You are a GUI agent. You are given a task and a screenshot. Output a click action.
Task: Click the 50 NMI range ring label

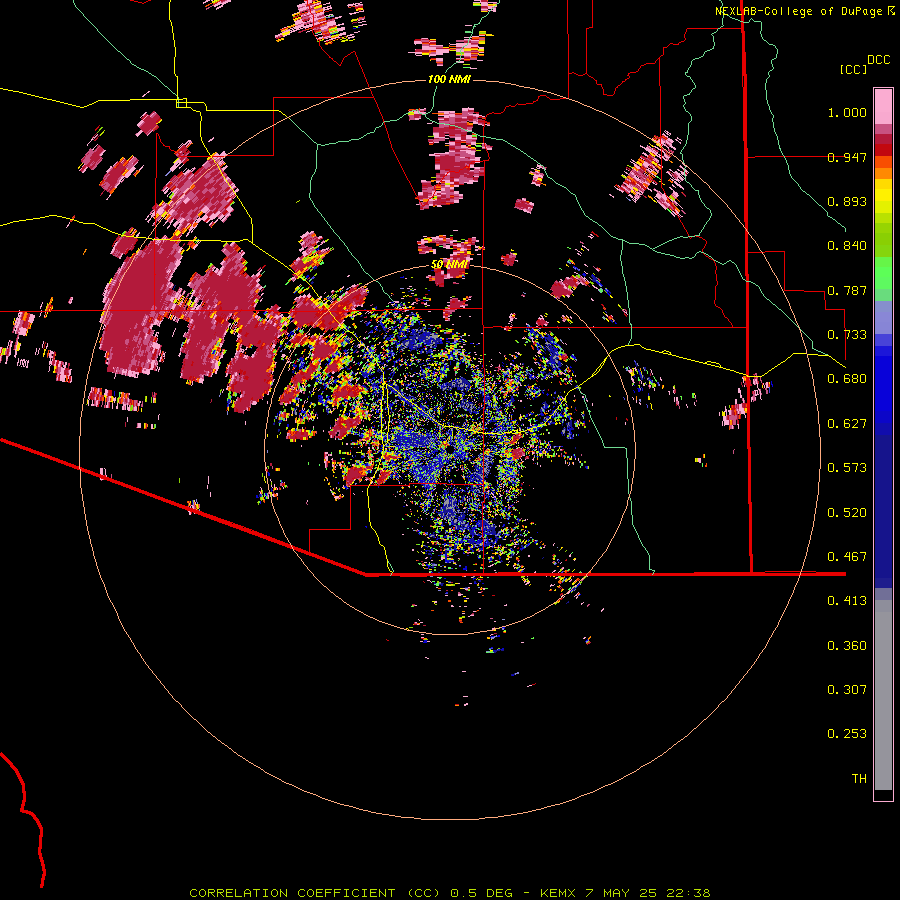click(449, 264)
